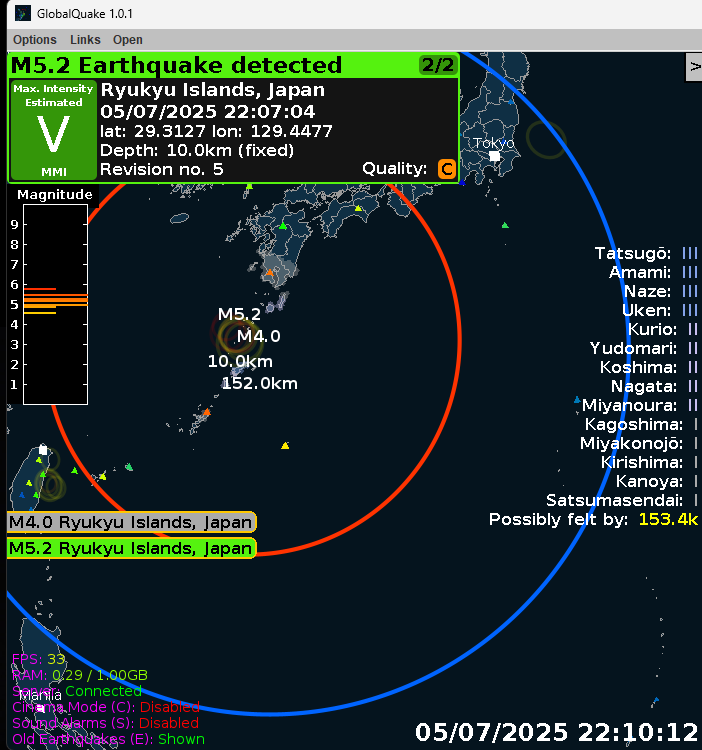
Task: Click the teal station triangle near Ishigaki islands
Action: point(129,466)
